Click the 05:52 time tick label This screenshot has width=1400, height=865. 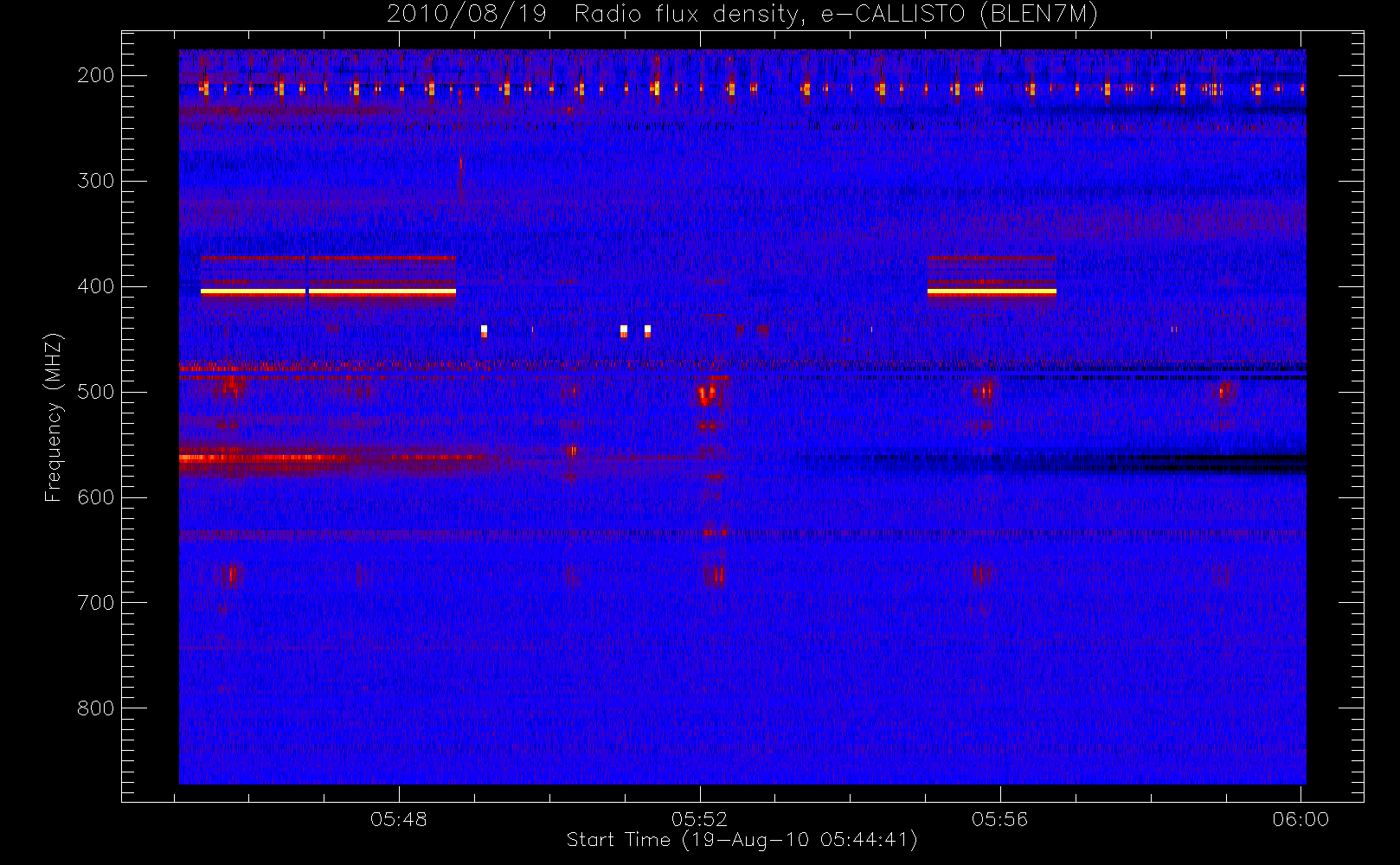click(699, 819)
